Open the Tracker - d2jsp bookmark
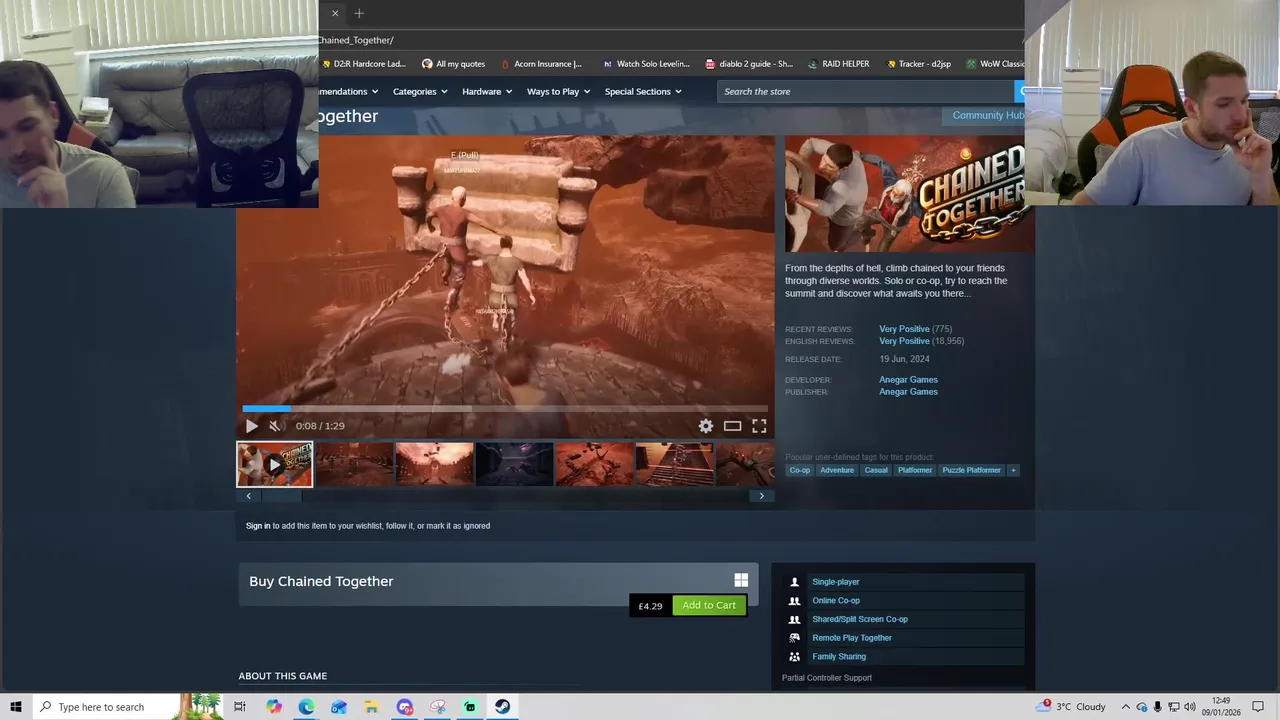 pos(917,64)
